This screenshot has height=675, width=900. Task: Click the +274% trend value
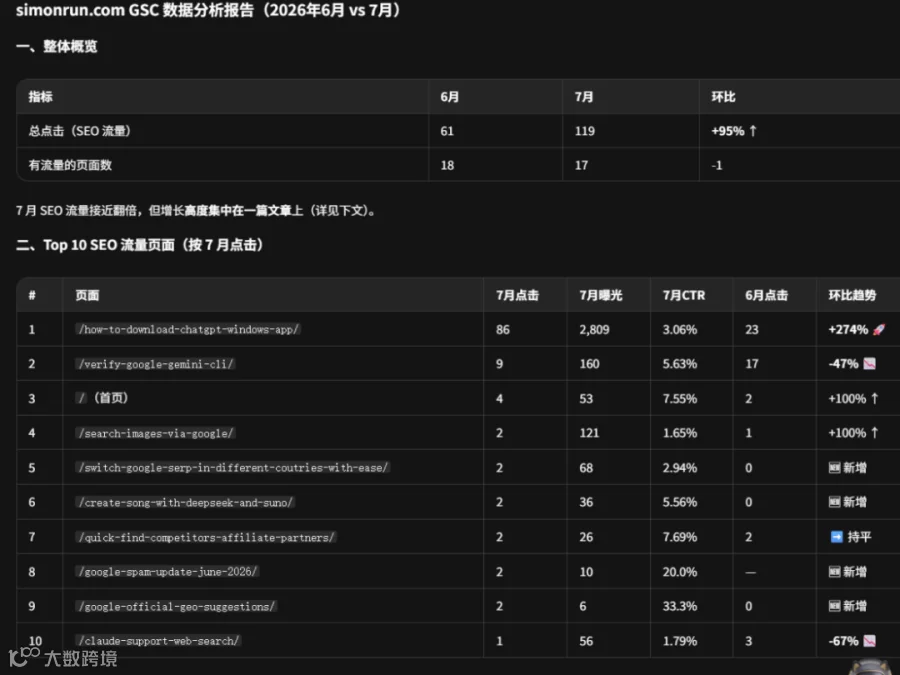[848, 329]
